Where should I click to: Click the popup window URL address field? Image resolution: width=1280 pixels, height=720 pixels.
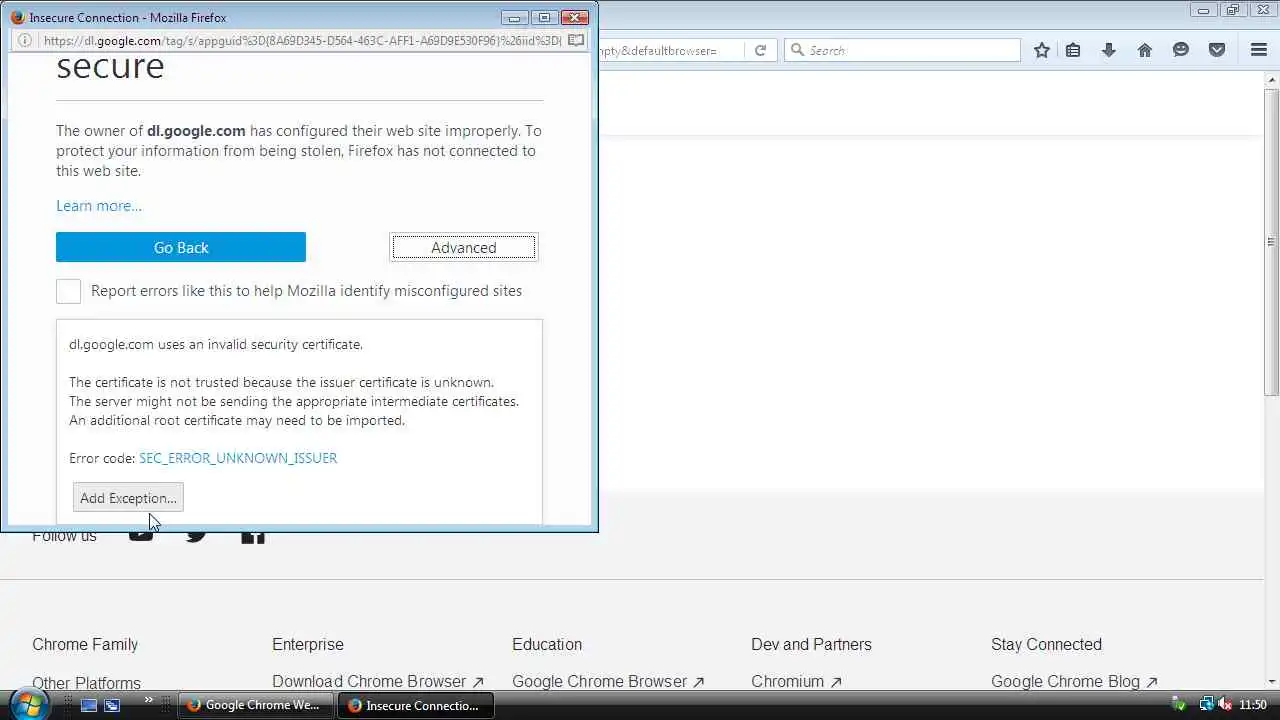click(301, 41)
